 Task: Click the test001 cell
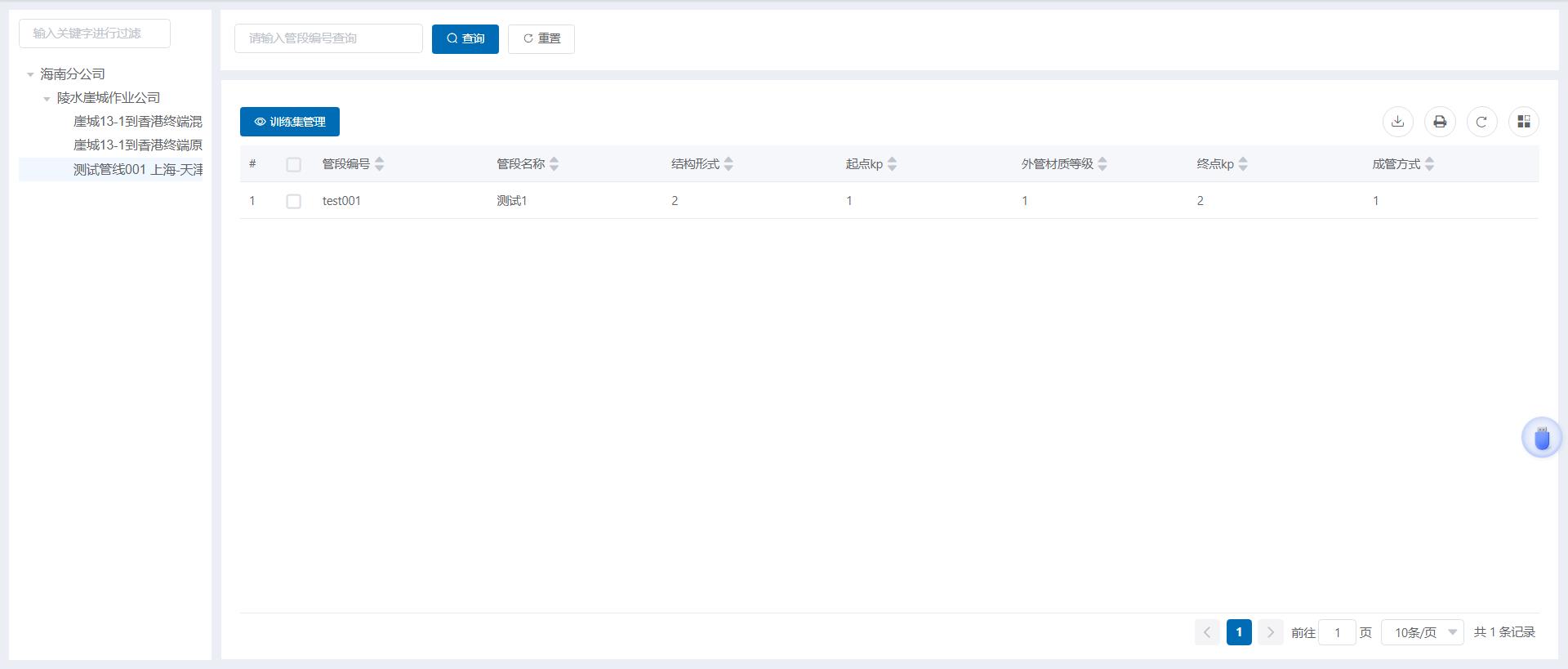pyautogui.click(x=341, y=201)
